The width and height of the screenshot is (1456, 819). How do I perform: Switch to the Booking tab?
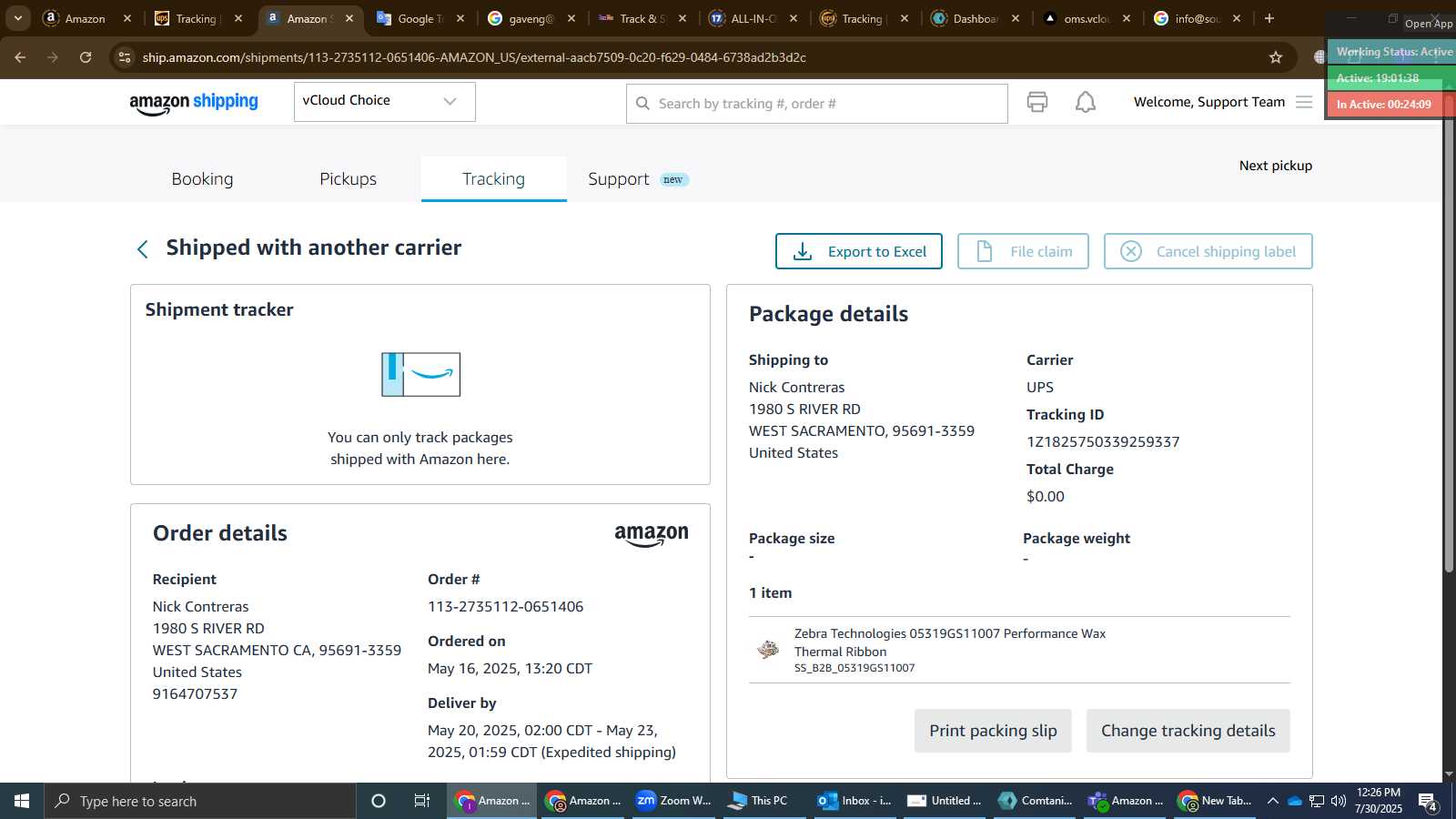coord(202,179)
